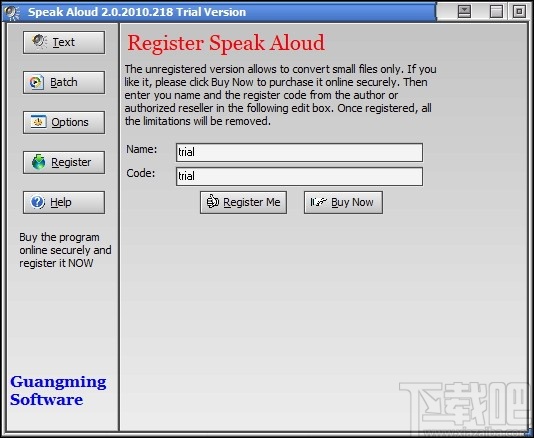Screen dimensions: 534x438
Task: Open the Text section button
Action: (64, 42)
